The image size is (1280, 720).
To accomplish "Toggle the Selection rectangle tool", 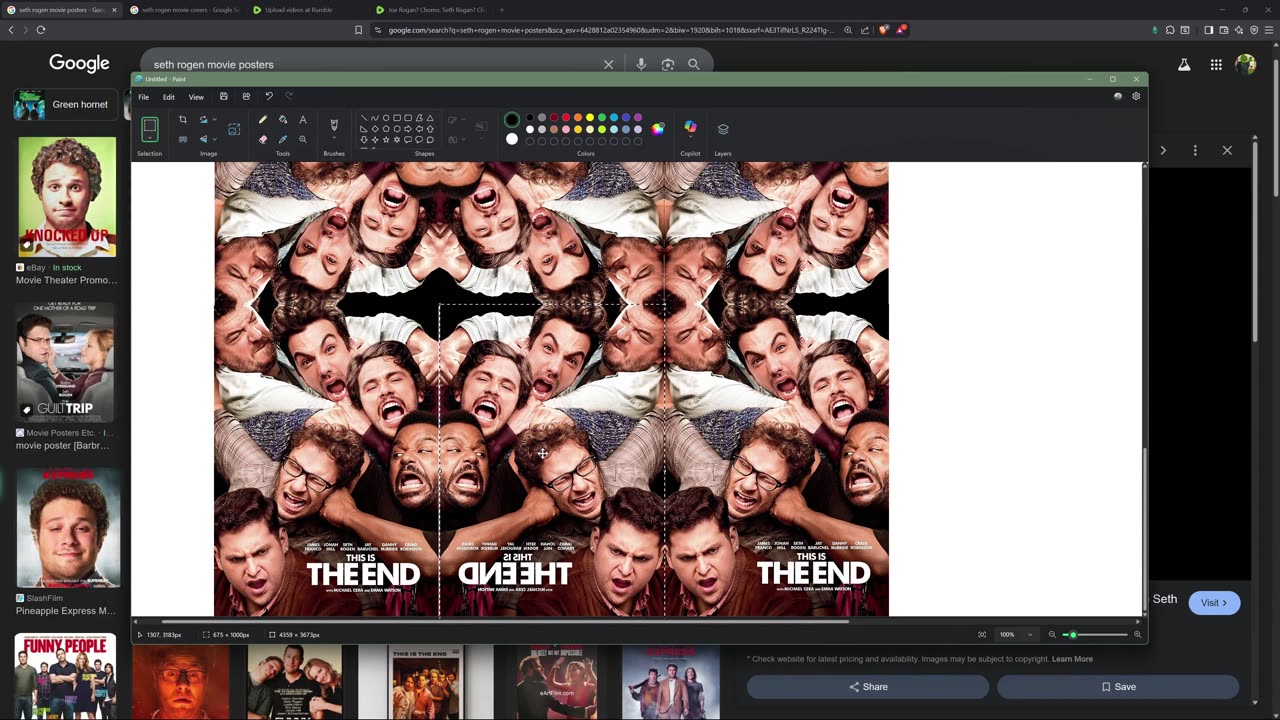I will [149, 127].
